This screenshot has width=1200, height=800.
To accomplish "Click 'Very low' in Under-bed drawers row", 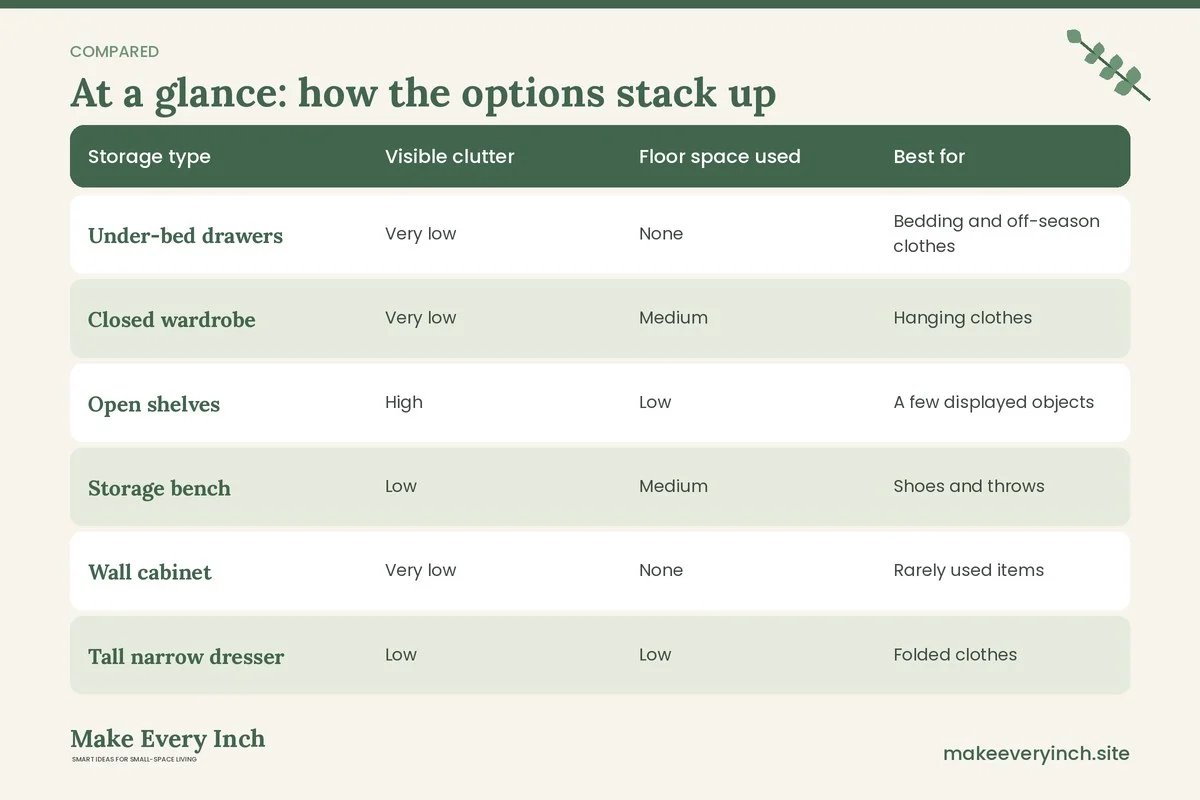I will (420, 234).
